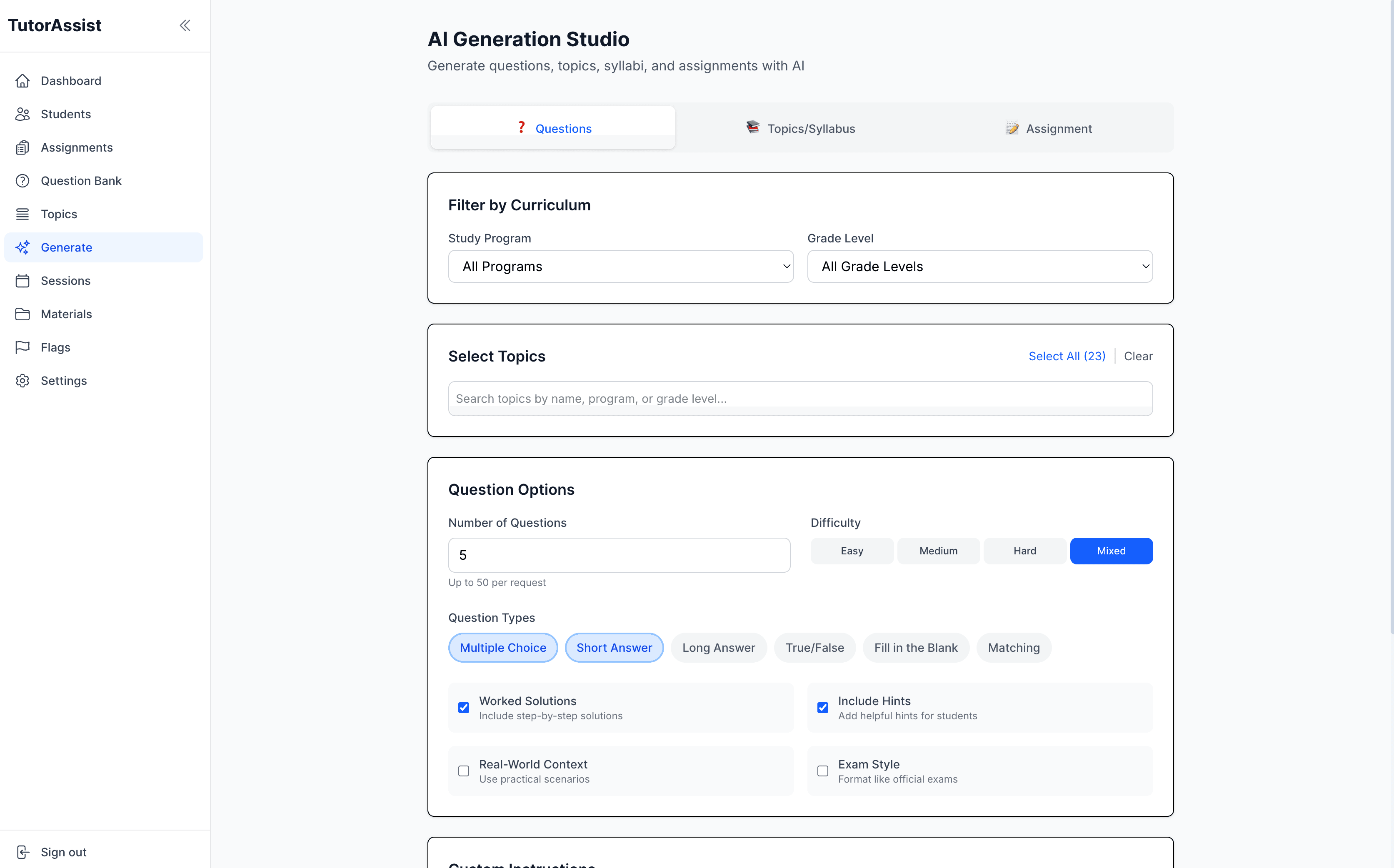Click the memo icon on Assignment tab
This screenshot has height=868, width=1394.
[1012, 128]
